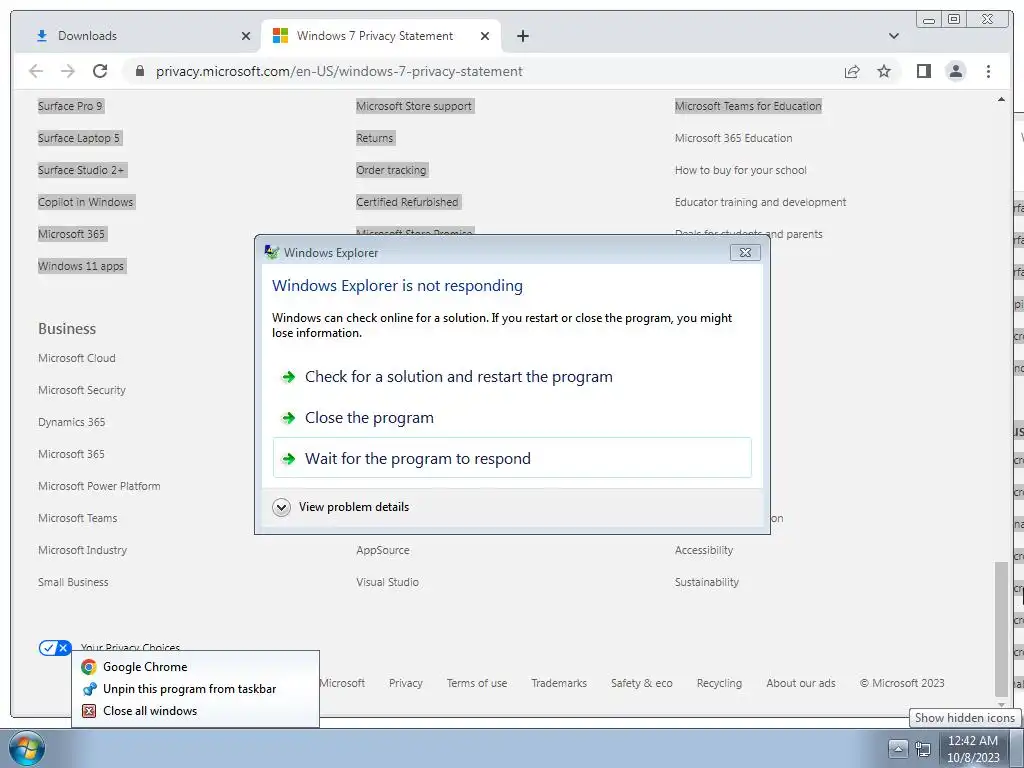Switch to the Downloads tab
Screen dimensions: 1024x768
(137, 36)
